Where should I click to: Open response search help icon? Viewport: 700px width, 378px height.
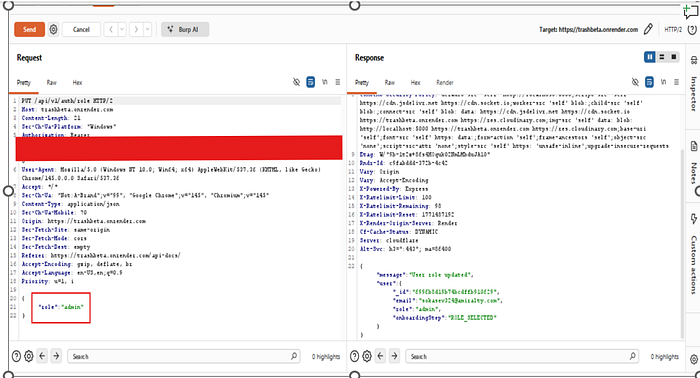coord(354,356)
